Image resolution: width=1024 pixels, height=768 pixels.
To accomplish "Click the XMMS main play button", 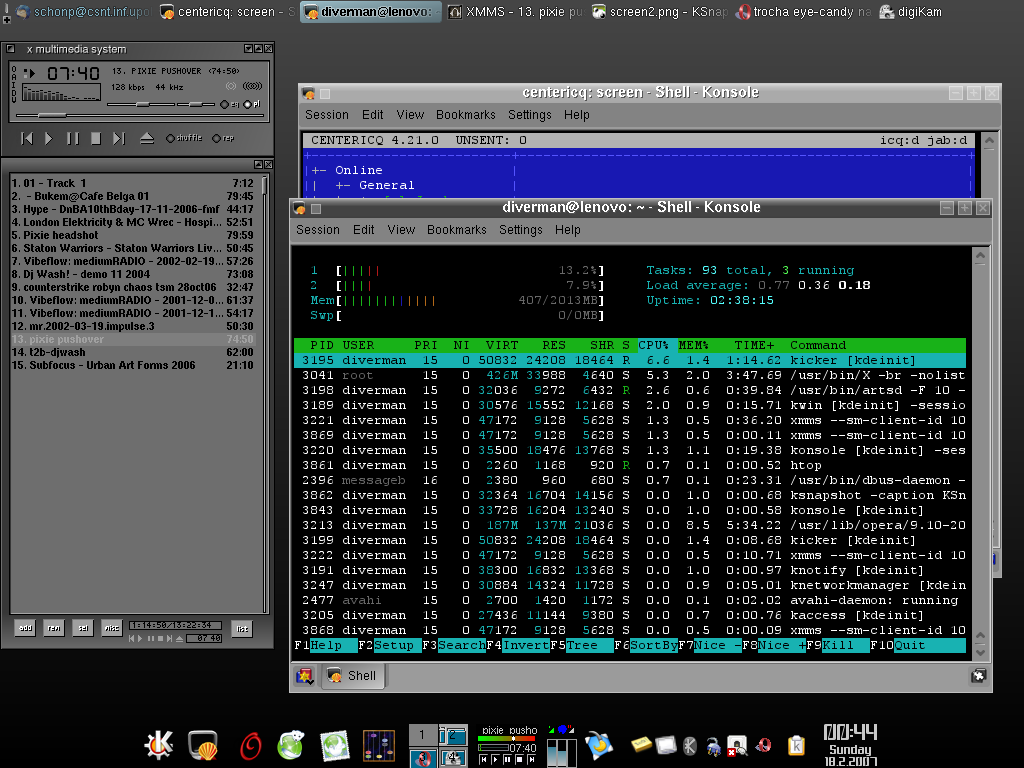I will [48, 138].
